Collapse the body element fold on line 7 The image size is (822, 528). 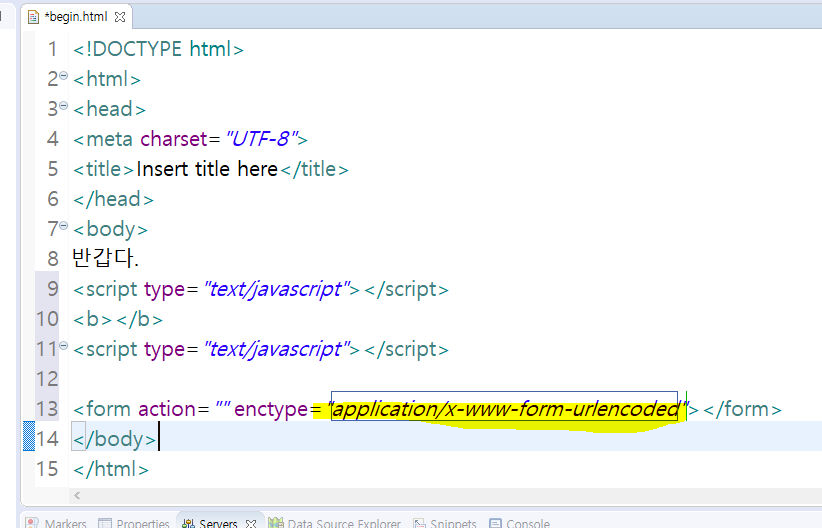63,225
